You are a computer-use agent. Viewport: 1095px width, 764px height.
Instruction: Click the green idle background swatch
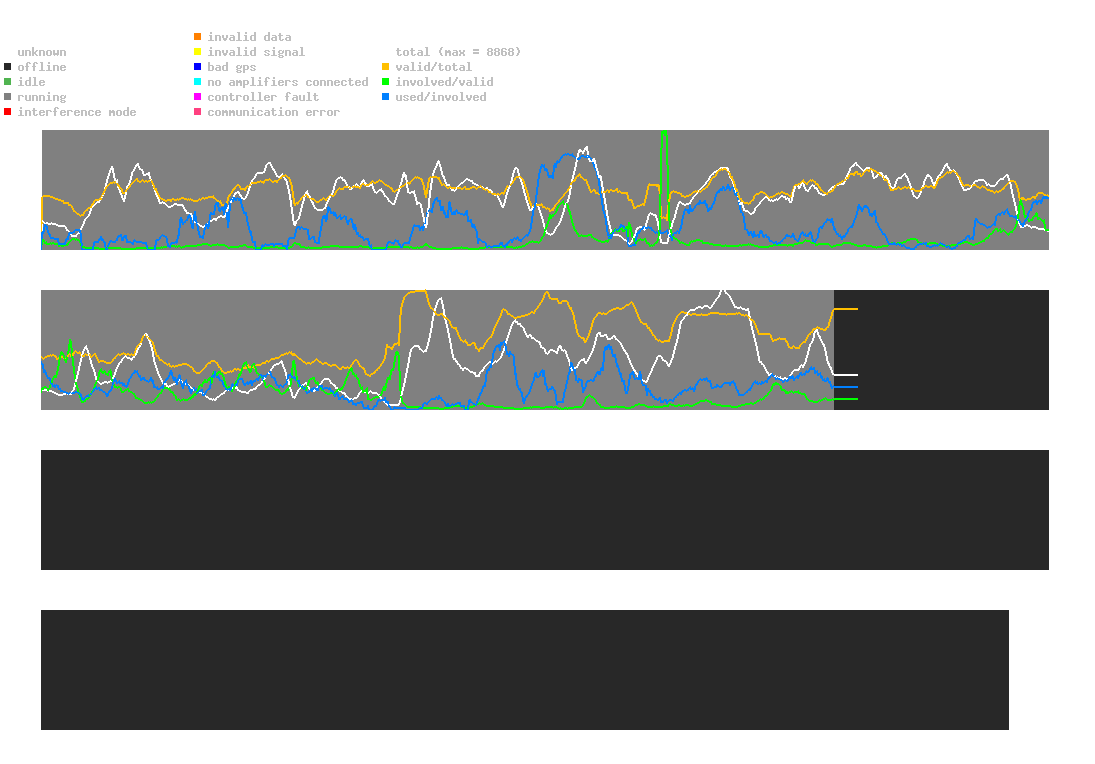click(x=8, y=82)
